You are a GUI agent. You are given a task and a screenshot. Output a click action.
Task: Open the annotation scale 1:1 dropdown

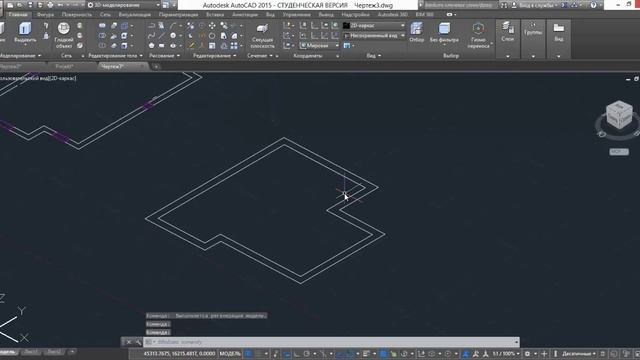tap(506, 354)
